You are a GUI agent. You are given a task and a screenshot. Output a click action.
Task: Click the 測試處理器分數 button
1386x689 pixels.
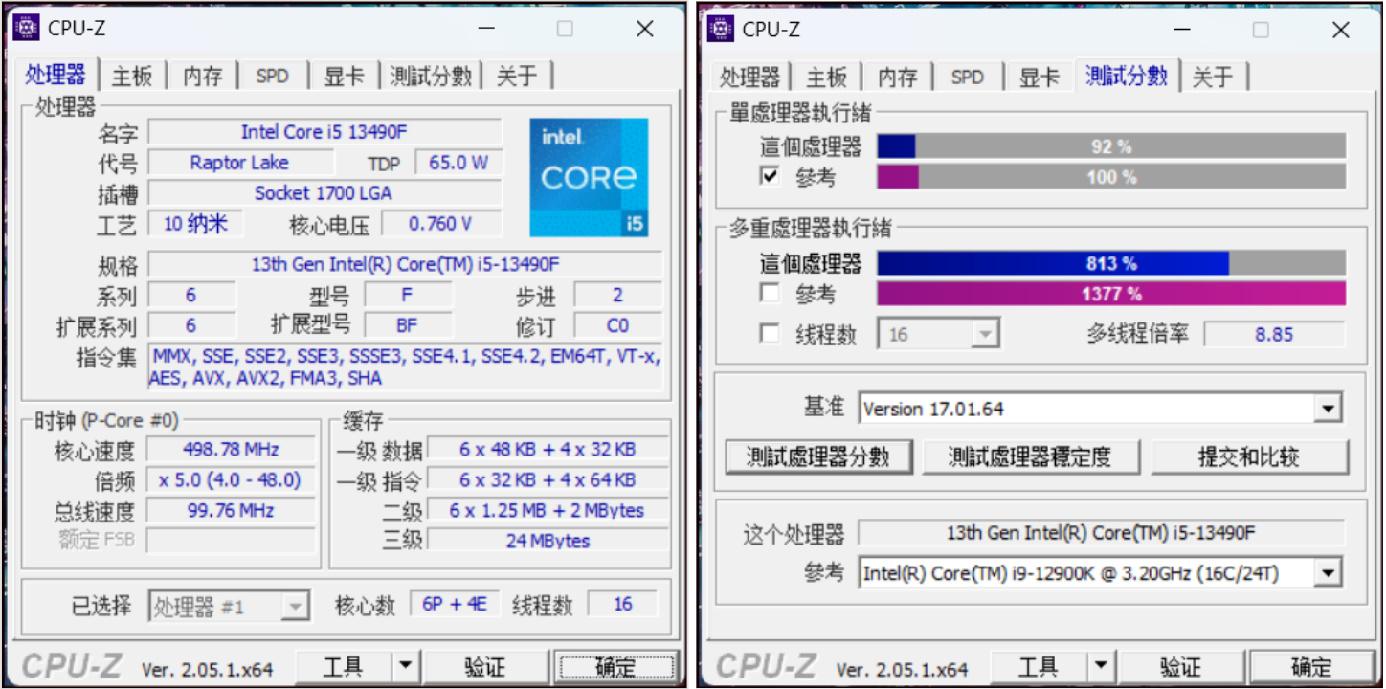[819, 457]
